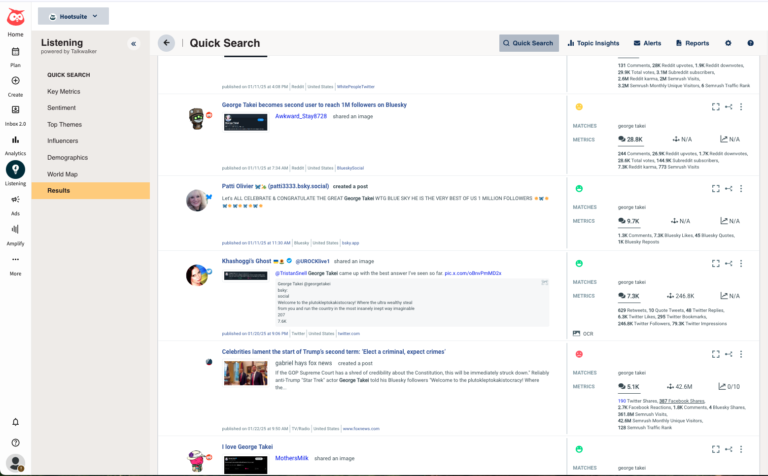Change positive sentiment on Patti Olivier result
Screen dimensions: 768x476
click(579, 189)
